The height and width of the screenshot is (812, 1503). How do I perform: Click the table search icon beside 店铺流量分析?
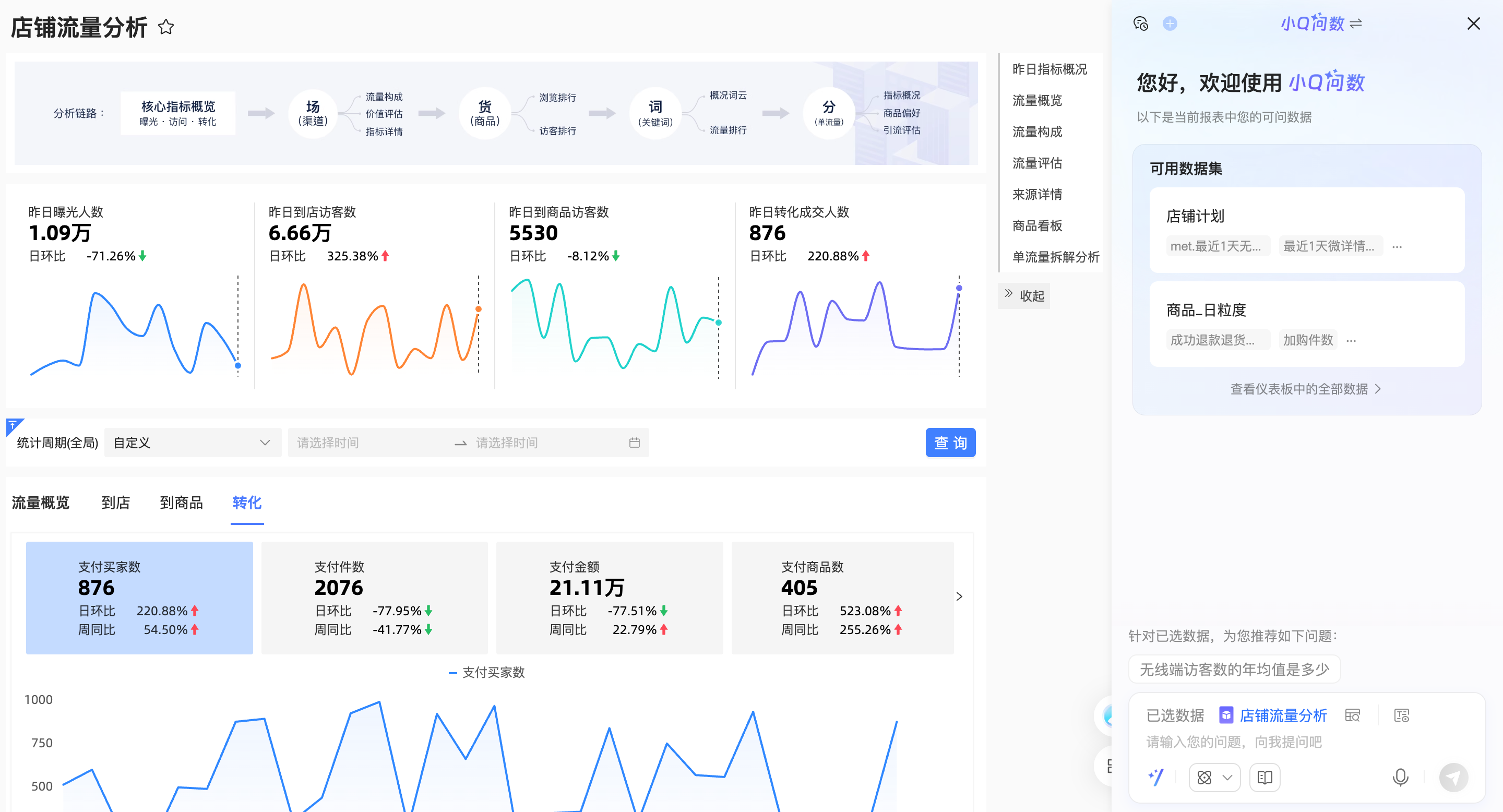[x=1353, y=715]
